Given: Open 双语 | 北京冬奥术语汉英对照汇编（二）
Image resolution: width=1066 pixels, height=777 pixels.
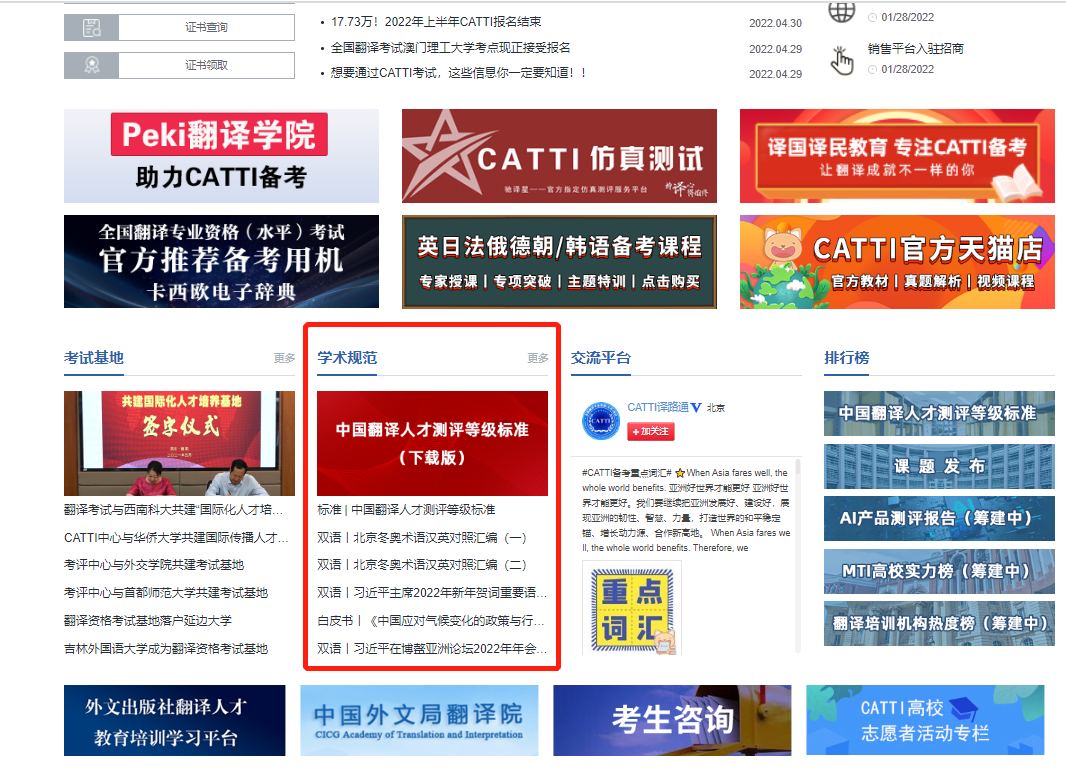Looking at the screenshot, I should point(422,565).
